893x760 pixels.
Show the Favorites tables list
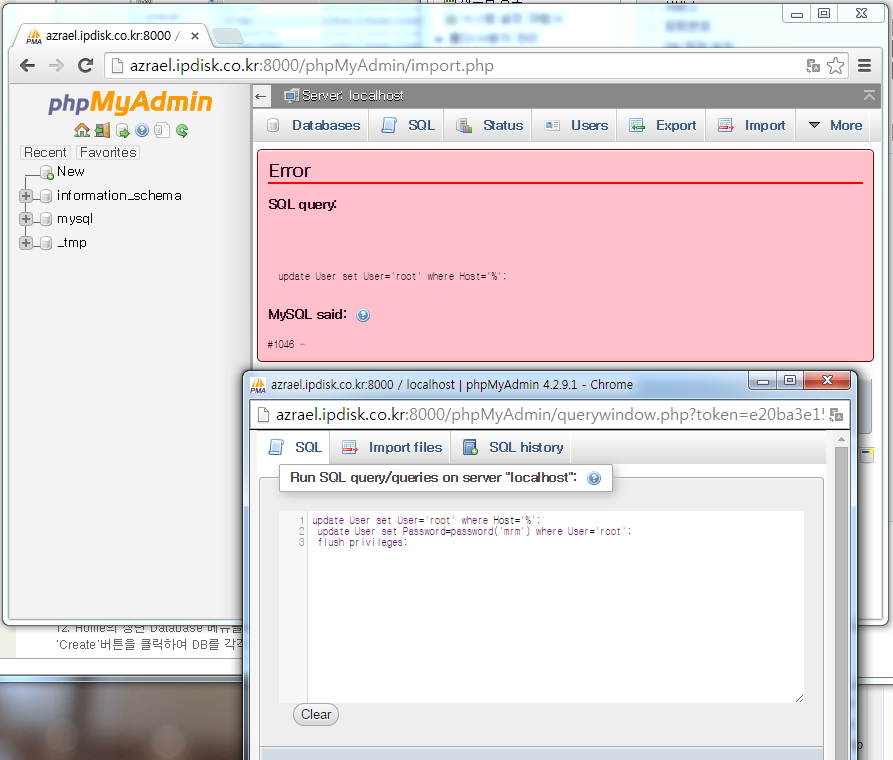coord(108,153)
